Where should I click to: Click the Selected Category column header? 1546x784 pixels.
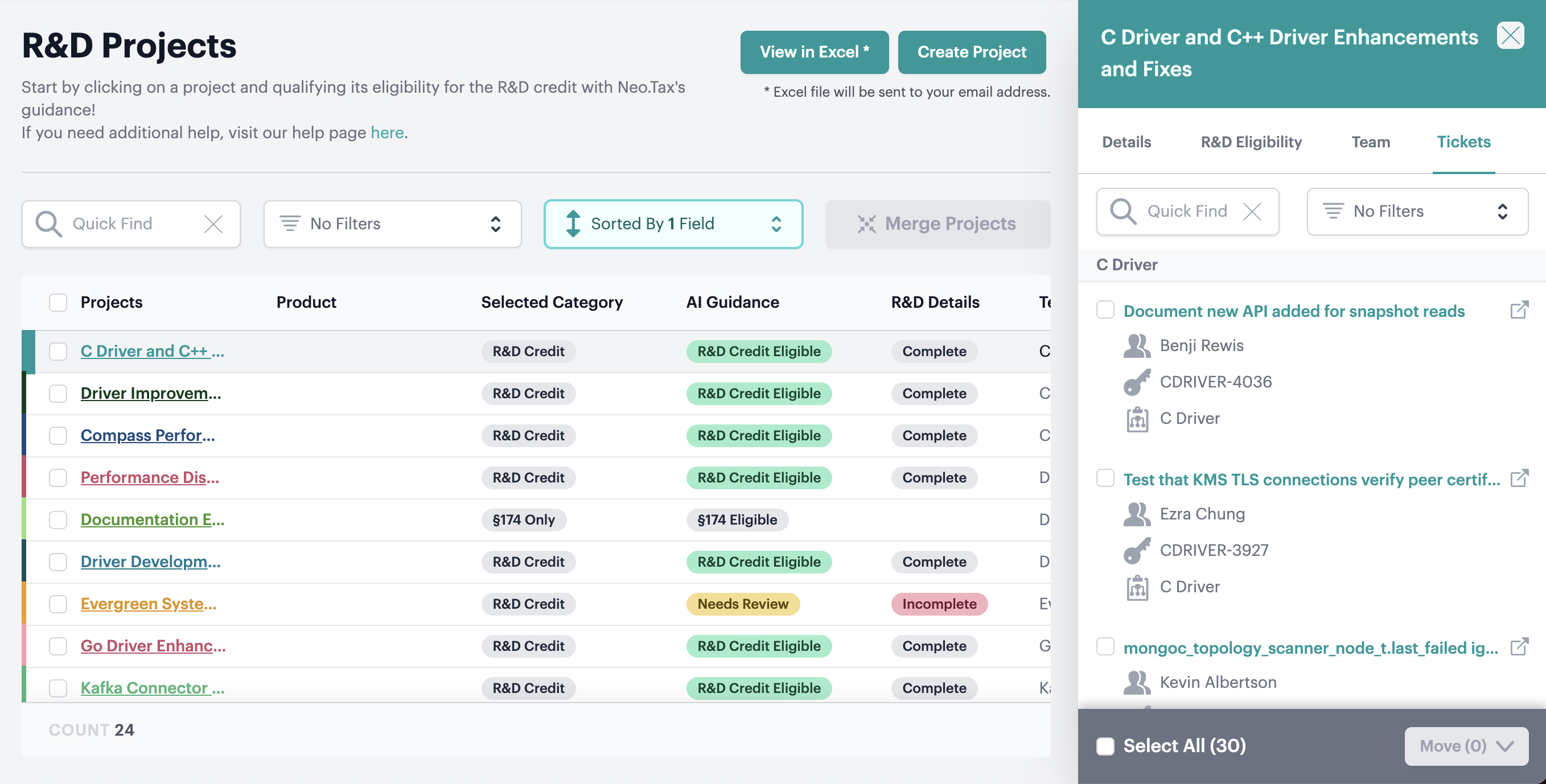click(552, 302)
